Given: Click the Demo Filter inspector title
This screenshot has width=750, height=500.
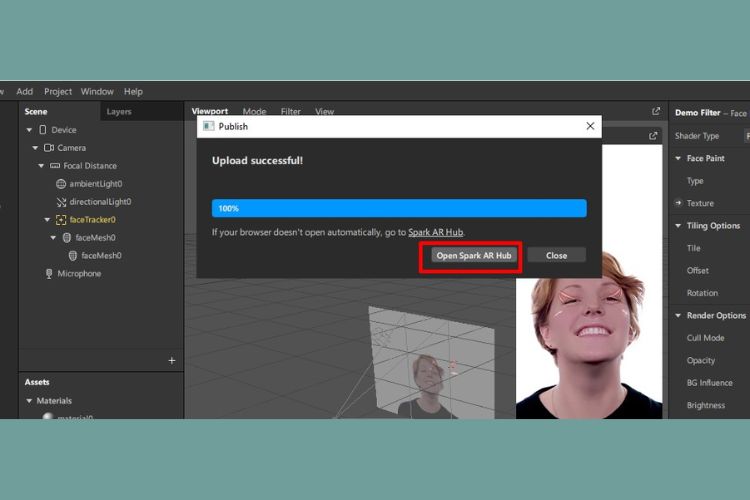Looking at the screenshot, I should click(697, 113).
